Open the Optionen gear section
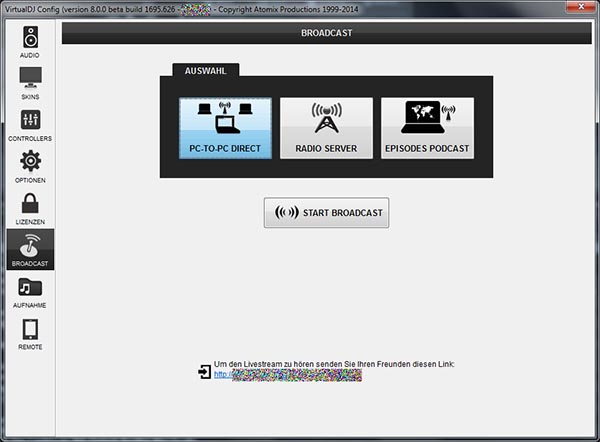The width and height of the screenshot is (600, 442). click(x=30, y=167)
